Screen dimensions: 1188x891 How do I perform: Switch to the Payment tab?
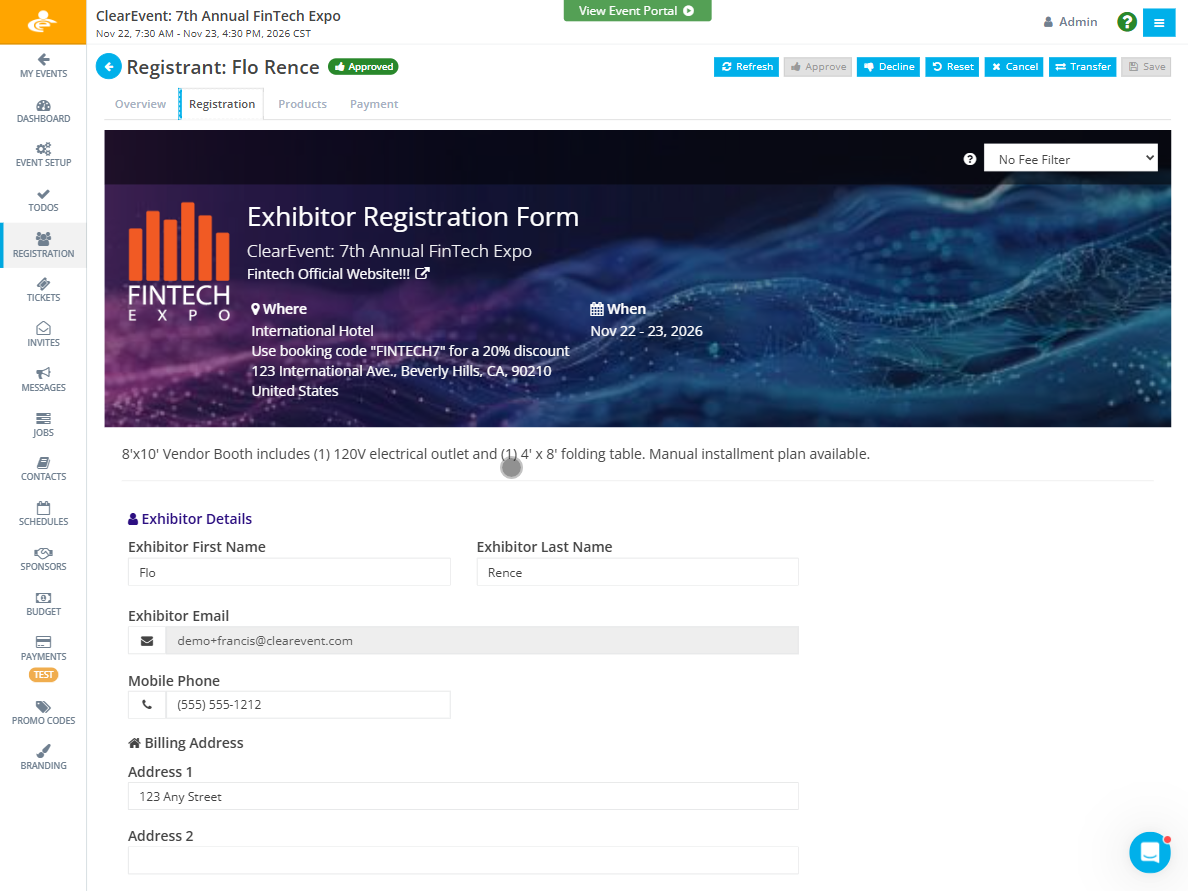click(373, 103)
